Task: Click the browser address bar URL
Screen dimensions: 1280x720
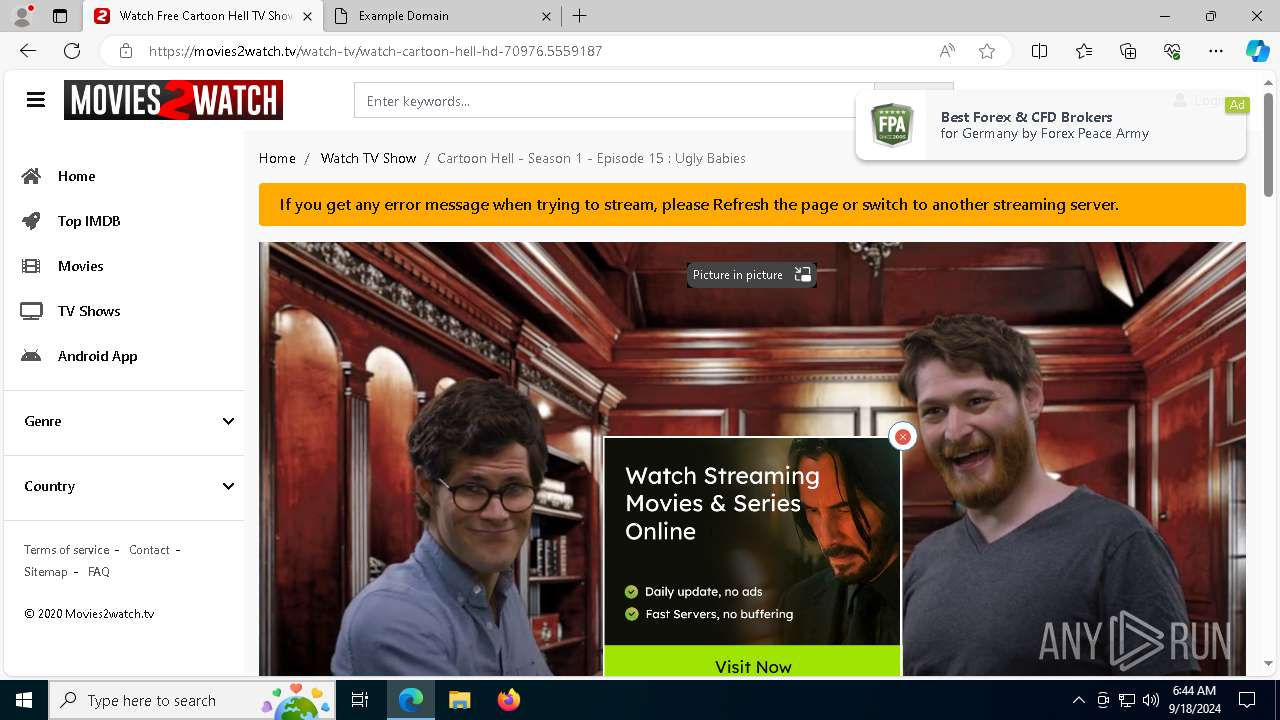Action: pyautogui.click(x=375, y=51)
